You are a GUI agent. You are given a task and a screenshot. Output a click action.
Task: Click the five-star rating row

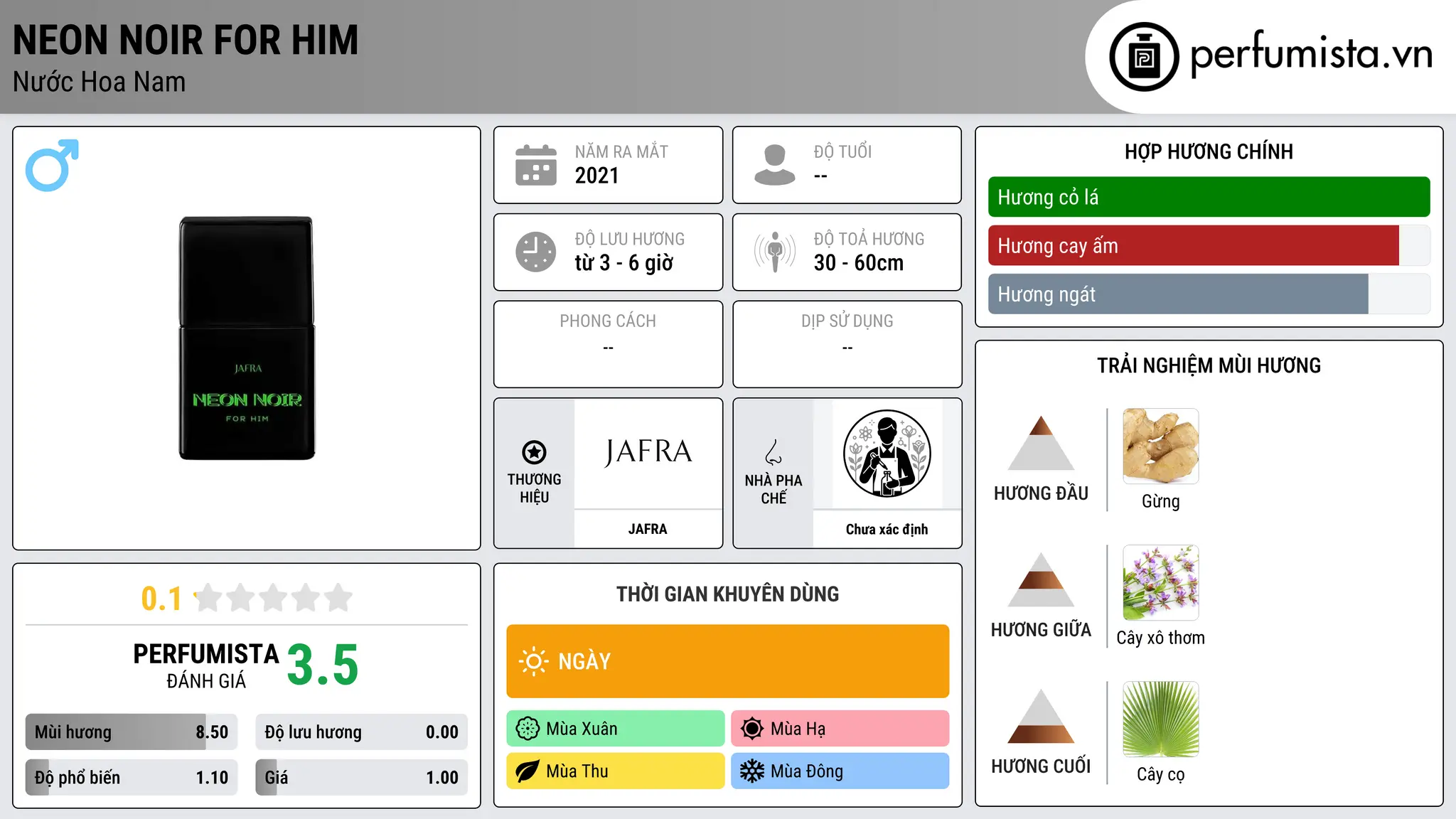click(273, 599)
